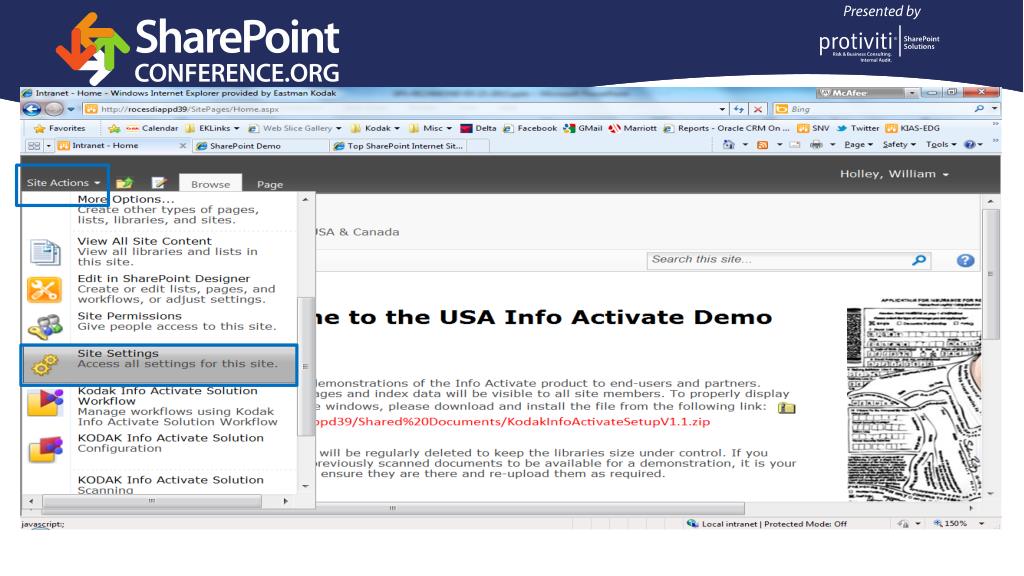Screen dimensions: 1024x576
Task: Switch to the Browse ribbon tab
Action: point(210,184)
